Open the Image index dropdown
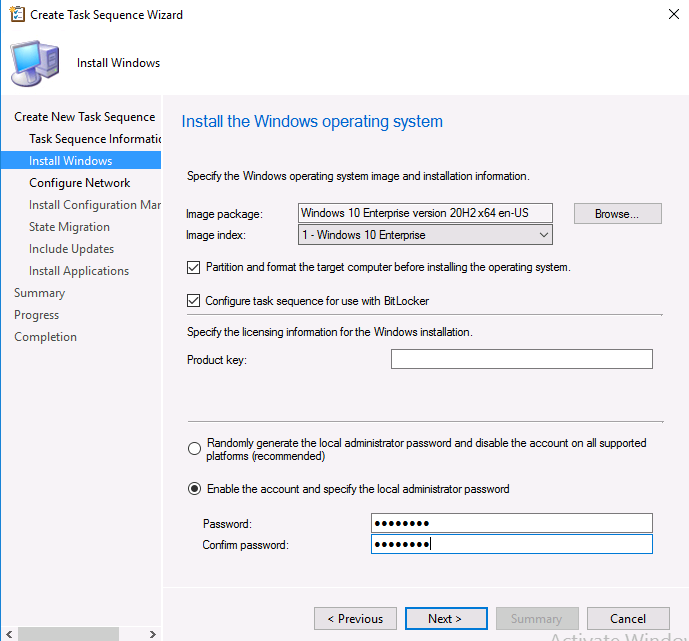This screenshot has height=641, width=689. coord(425,235)
